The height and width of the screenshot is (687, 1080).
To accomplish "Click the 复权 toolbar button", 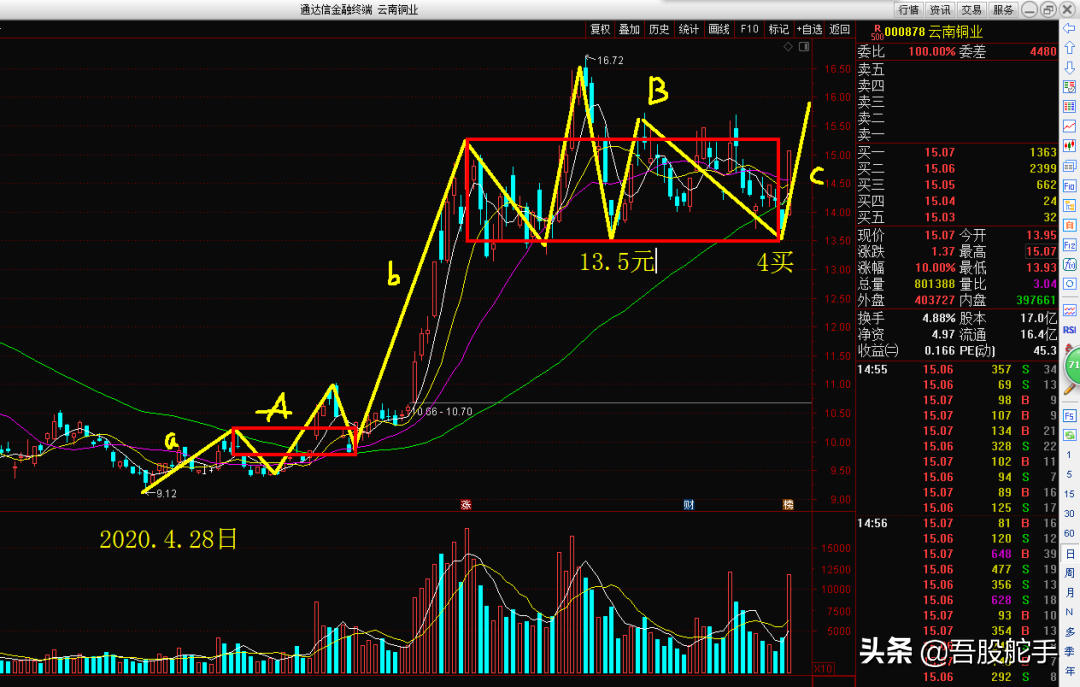I will (600, 30).
